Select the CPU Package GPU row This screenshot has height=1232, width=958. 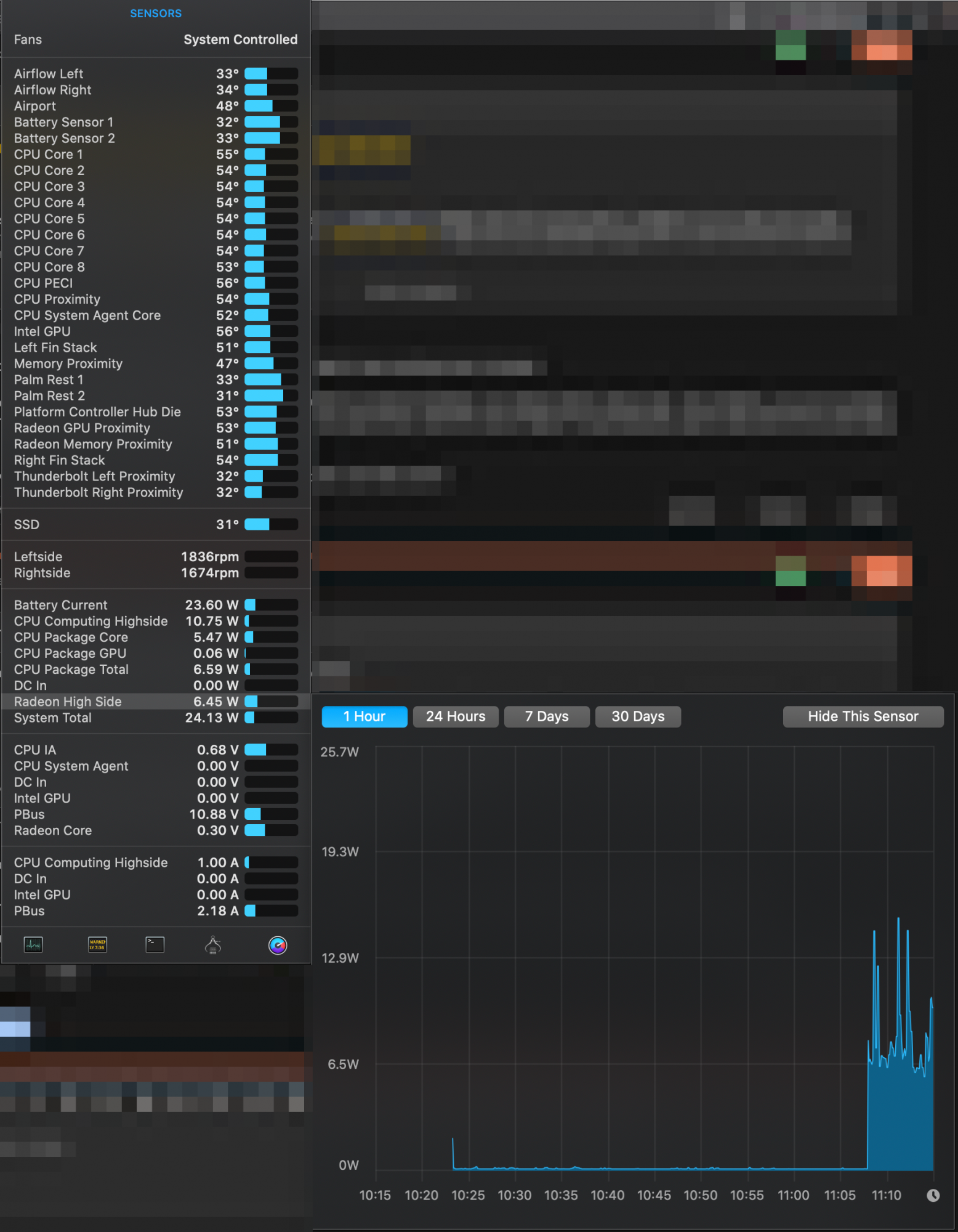156,653
